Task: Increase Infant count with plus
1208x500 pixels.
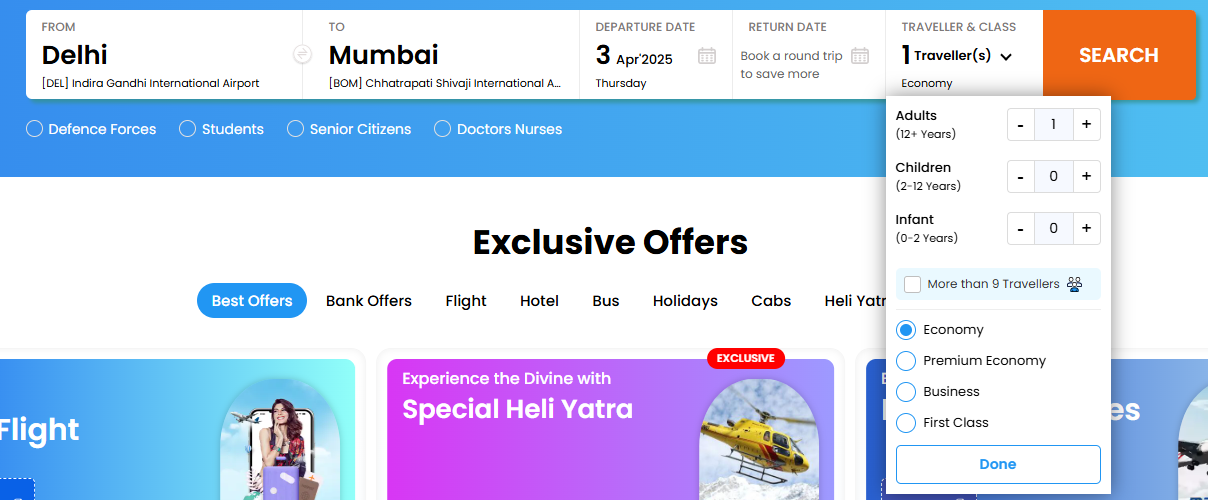Action: 1086,229
